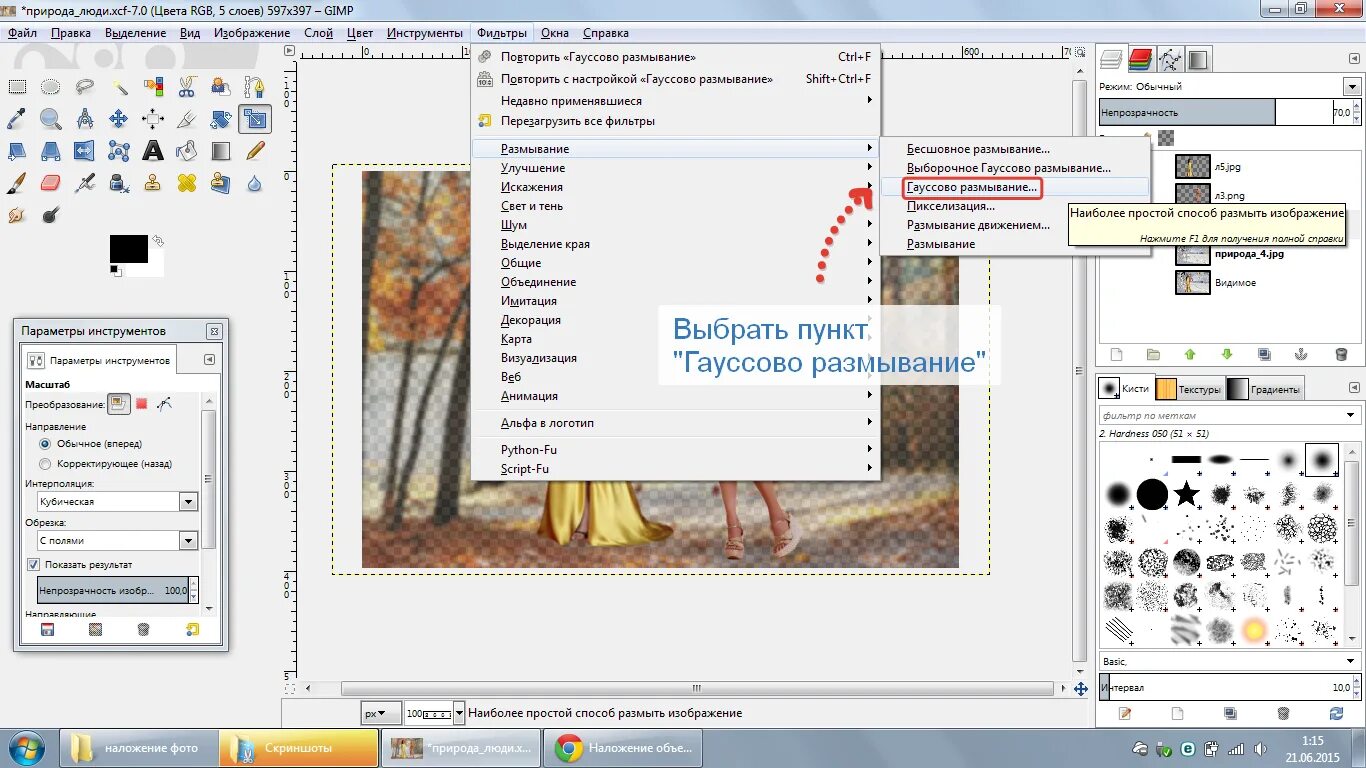Open zoom percent dropdown arrow
Image resolution: width=1366 pixels, height=768 pixels.
[x=460, y=713]
